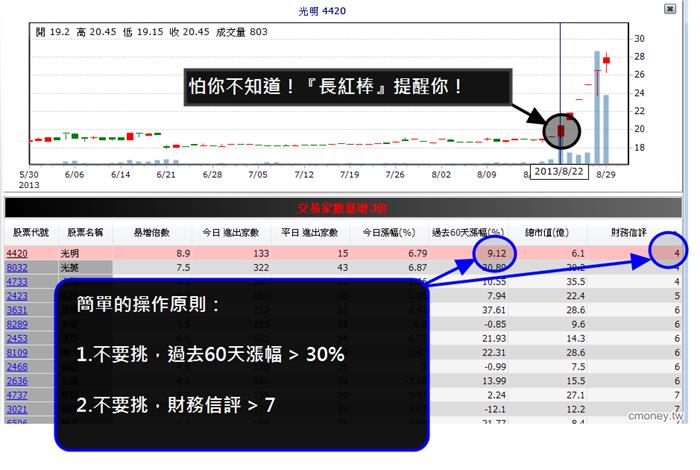Screen dimensions: 700x470
Task: Click the 光明 4420 chart title
Action: coord(322,11)
